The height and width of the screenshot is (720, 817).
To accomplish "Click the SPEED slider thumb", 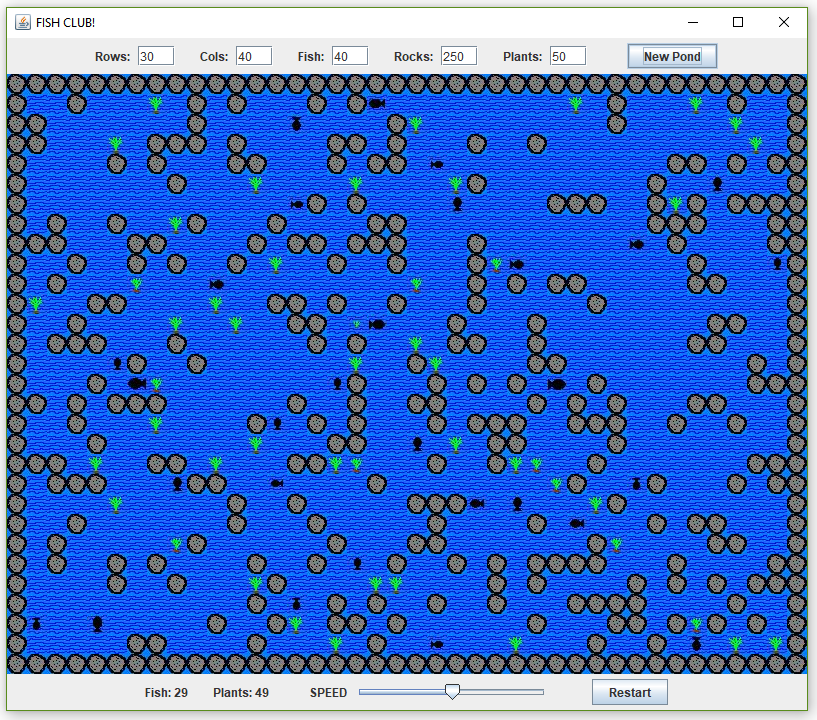I will click(x=452, y=692).
